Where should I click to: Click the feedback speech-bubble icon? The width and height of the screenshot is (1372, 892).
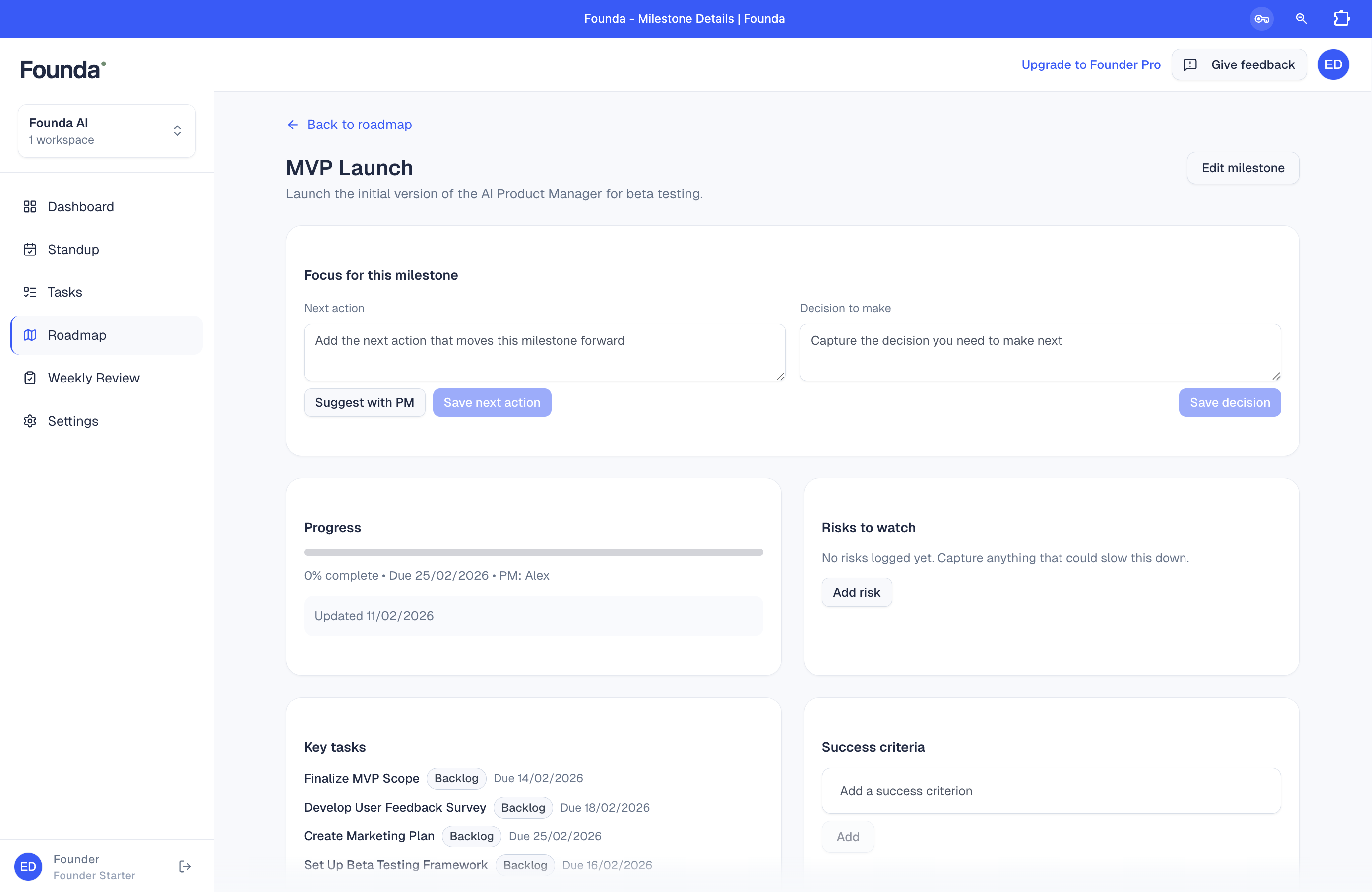tap(1191, 64)
